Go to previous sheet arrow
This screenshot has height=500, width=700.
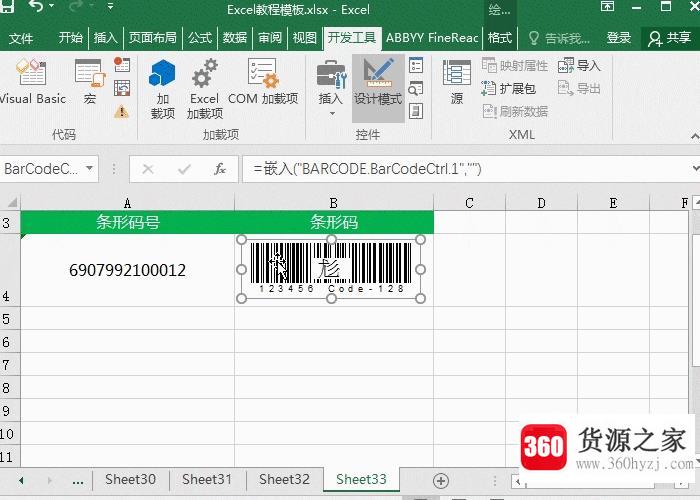tap(21, 480)
